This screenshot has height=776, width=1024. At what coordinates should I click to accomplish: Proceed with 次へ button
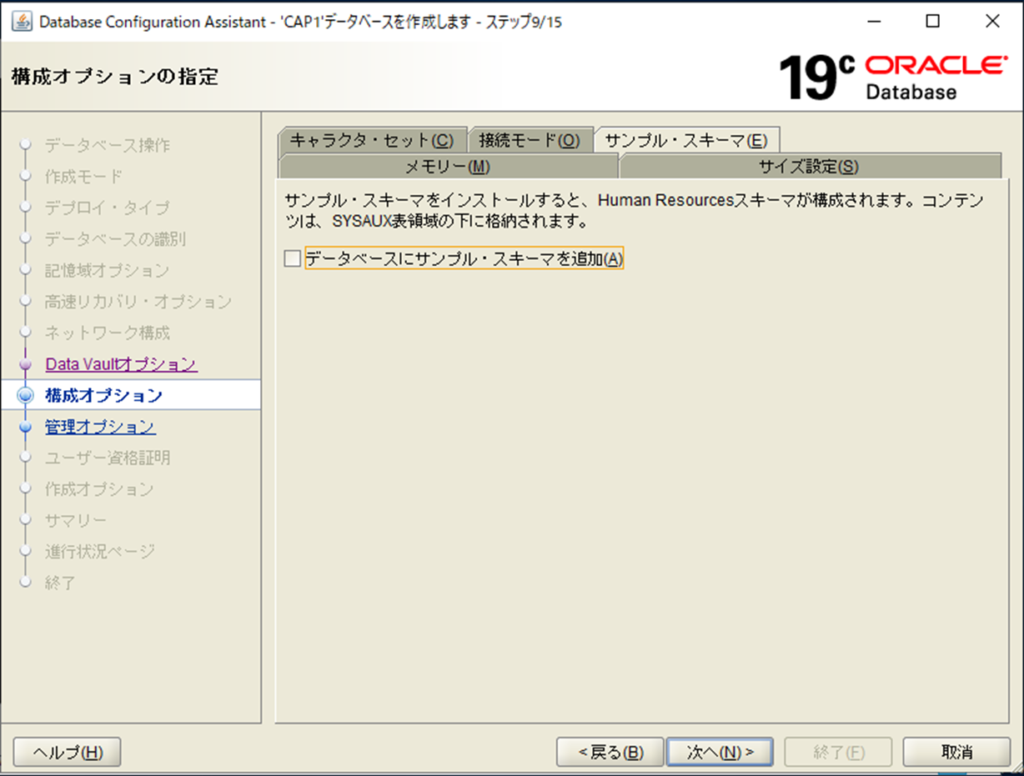click(720, 752)
